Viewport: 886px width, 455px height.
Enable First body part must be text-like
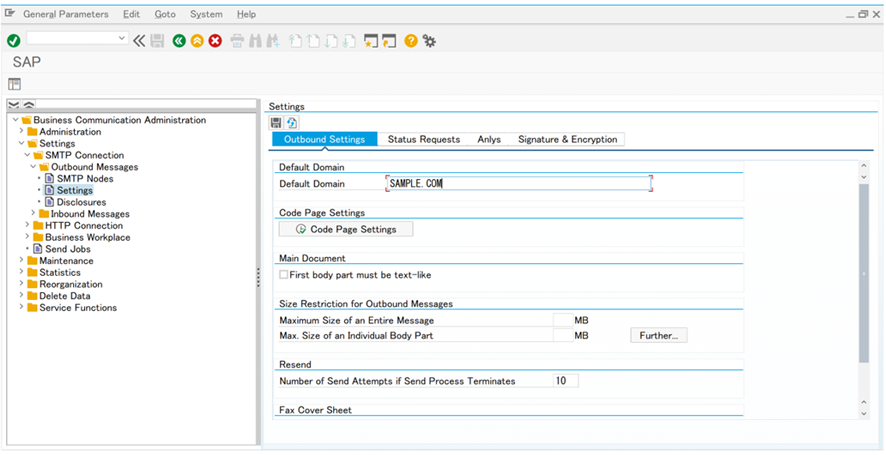284,275
